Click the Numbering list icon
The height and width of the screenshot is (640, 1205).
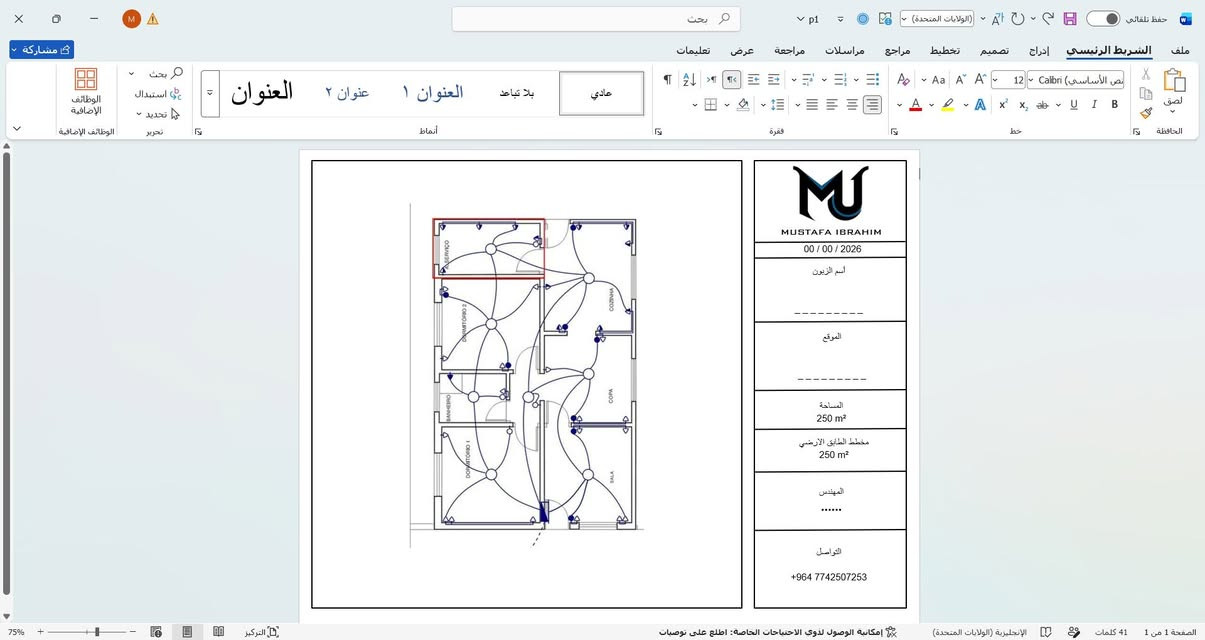841,80
